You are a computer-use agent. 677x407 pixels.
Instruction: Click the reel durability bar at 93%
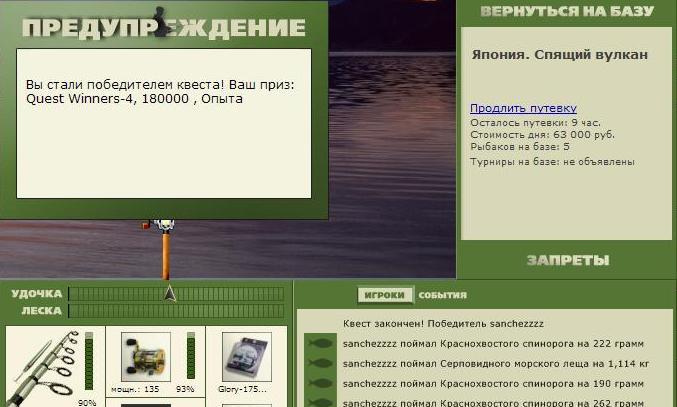coord(191,356)
